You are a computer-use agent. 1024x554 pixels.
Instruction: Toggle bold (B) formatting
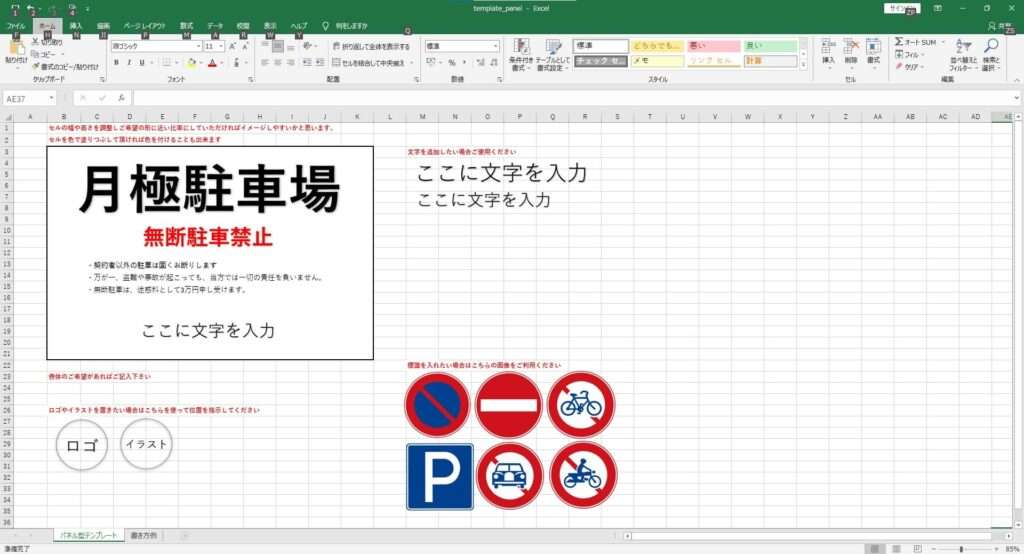pyautogui.click(x=116, y=62)
